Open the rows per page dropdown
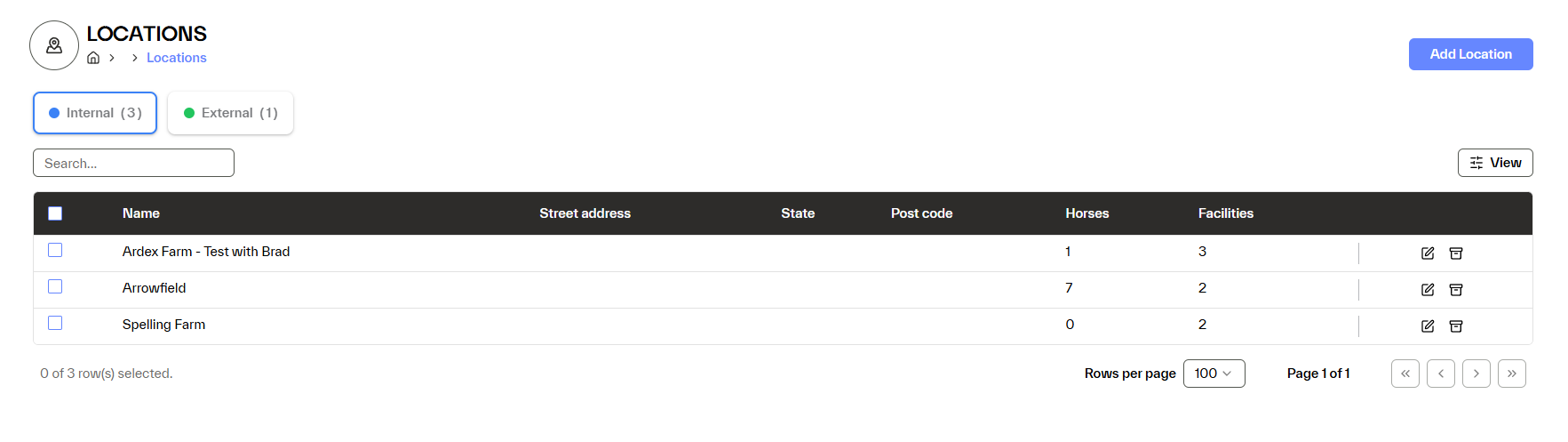 [1214, 374]
